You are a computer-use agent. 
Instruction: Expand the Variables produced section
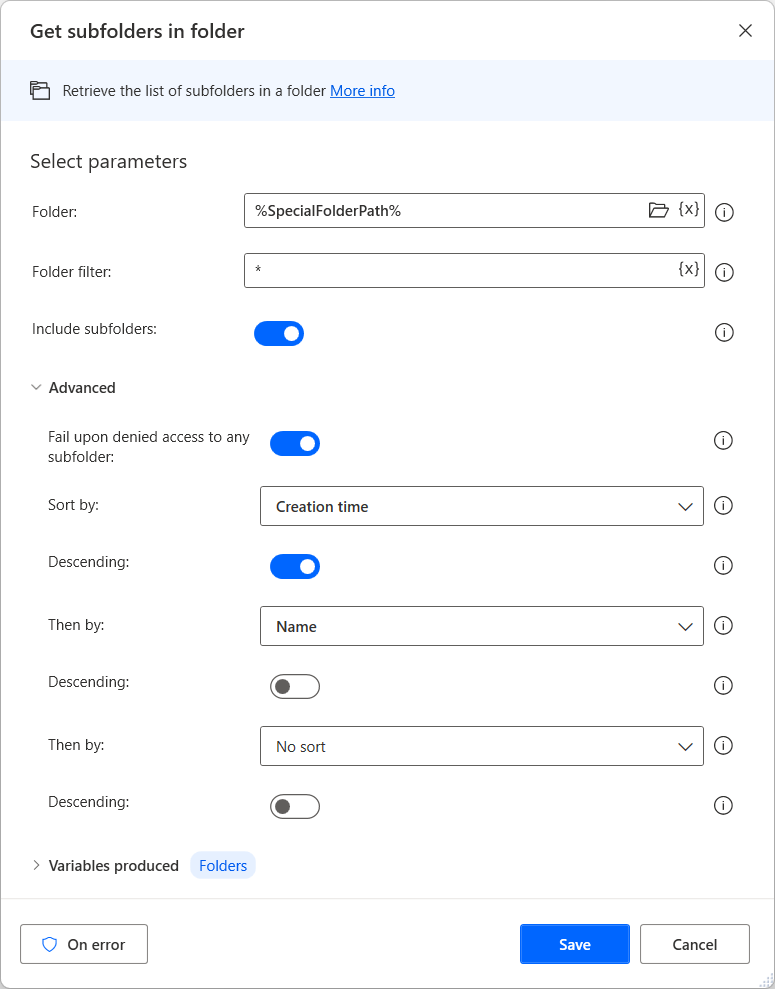click(x=37, y=866)
